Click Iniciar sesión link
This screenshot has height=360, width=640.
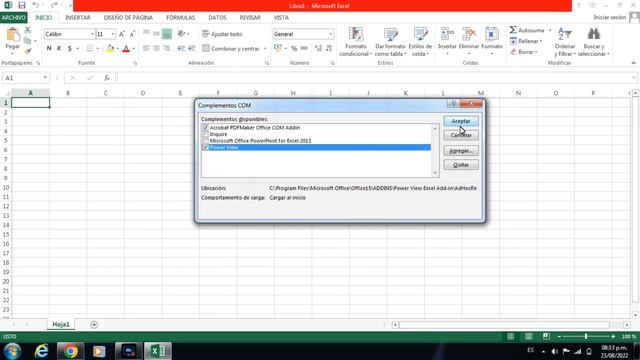coord(609,18)
